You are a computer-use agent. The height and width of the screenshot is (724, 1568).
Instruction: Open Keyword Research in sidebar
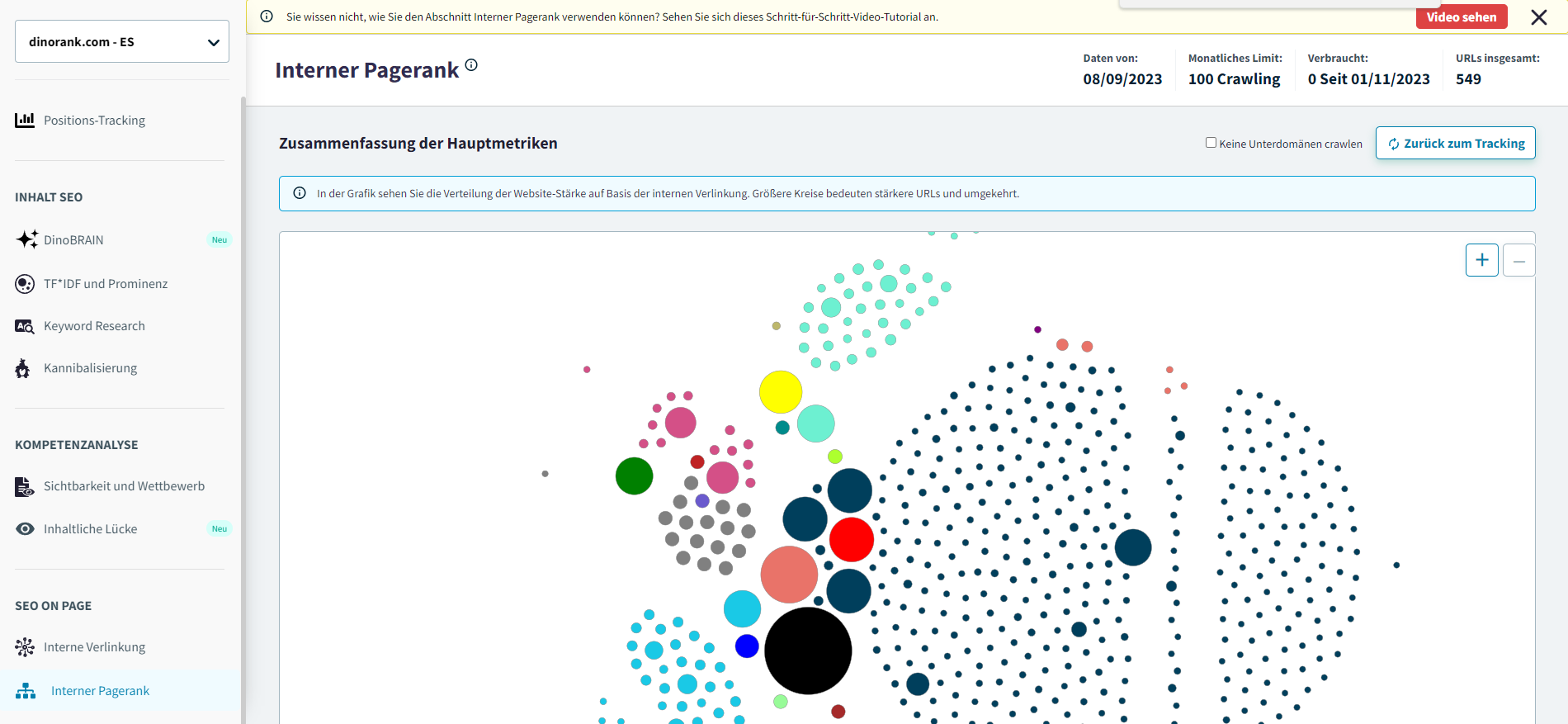94,326
